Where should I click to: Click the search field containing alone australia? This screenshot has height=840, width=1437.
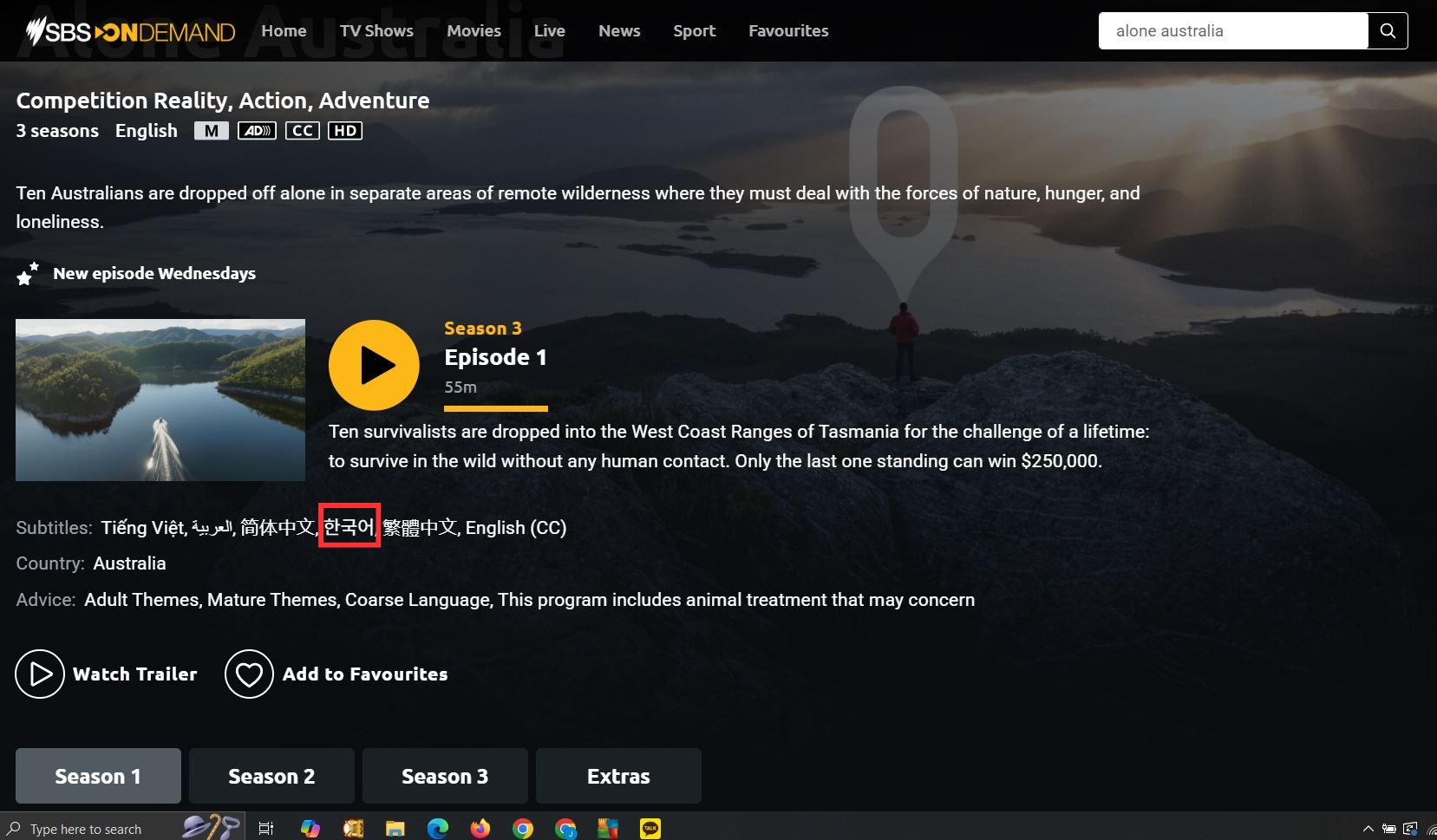tap(1233, 31)
